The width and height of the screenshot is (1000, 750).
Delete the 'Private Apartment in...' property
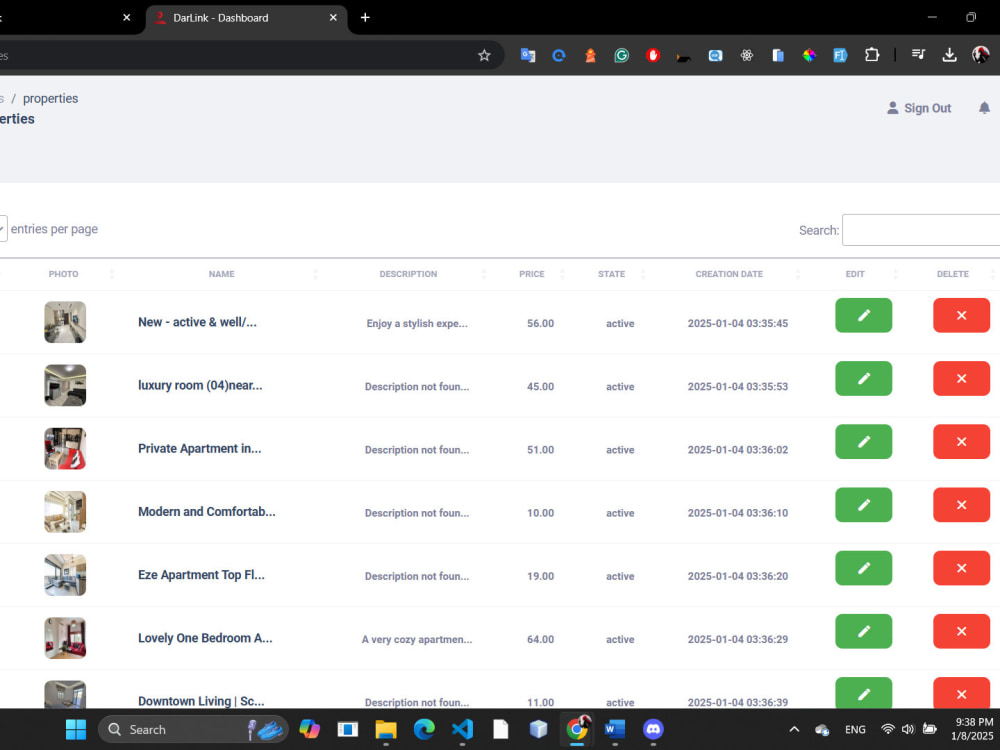(x=961, y=441)
